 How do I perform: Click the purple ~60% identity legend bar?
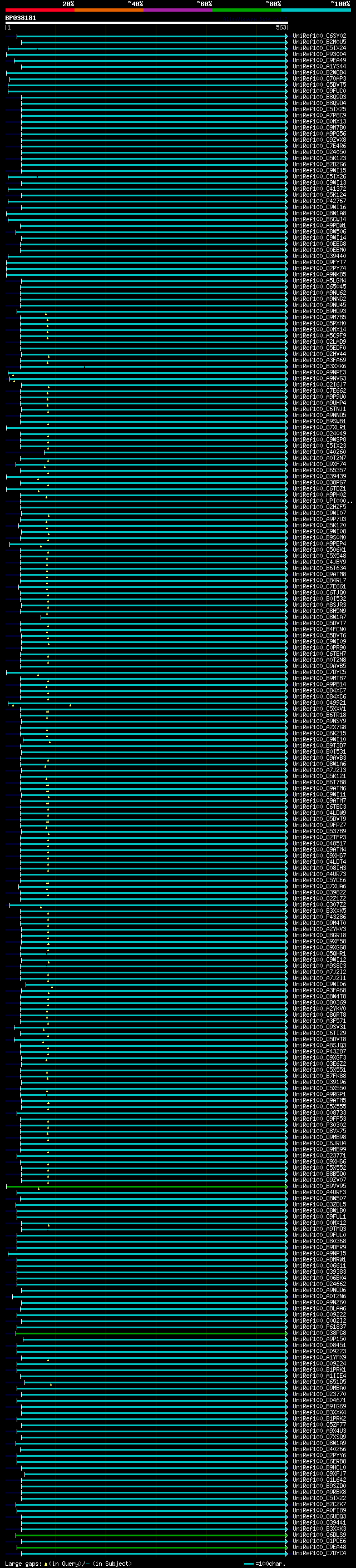click(179, 10)
